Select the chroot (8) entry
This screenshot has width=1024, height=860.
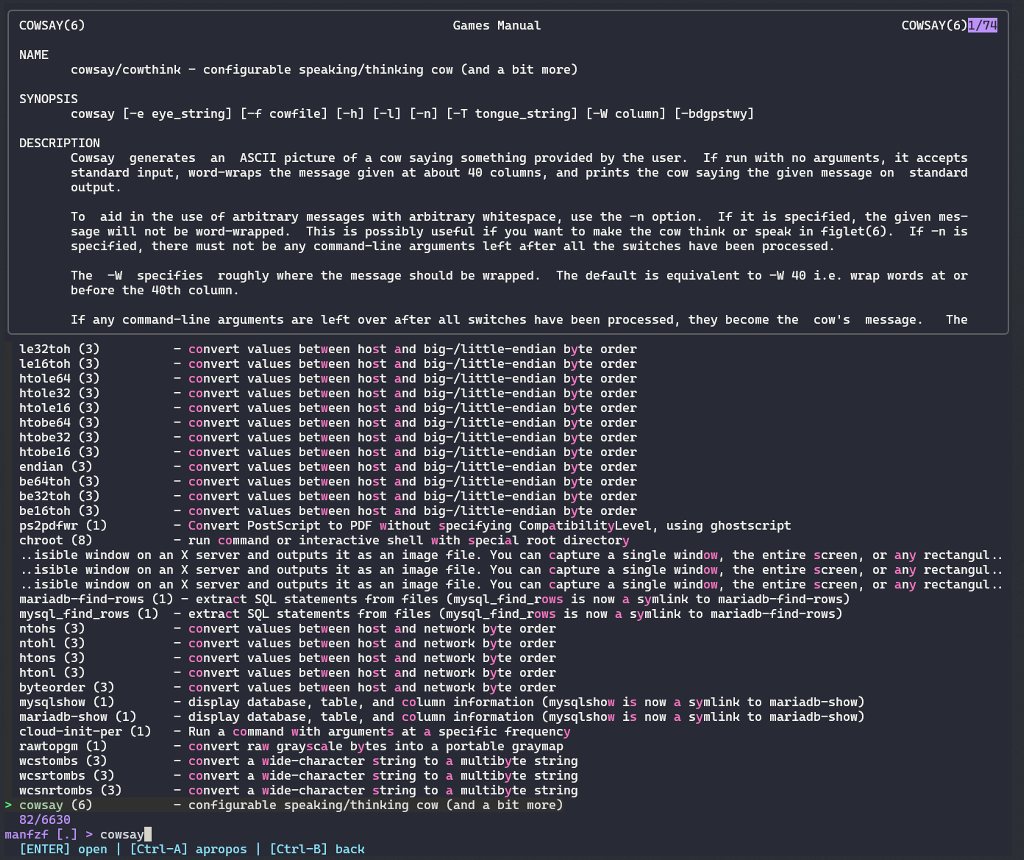[x=325, y=540]
